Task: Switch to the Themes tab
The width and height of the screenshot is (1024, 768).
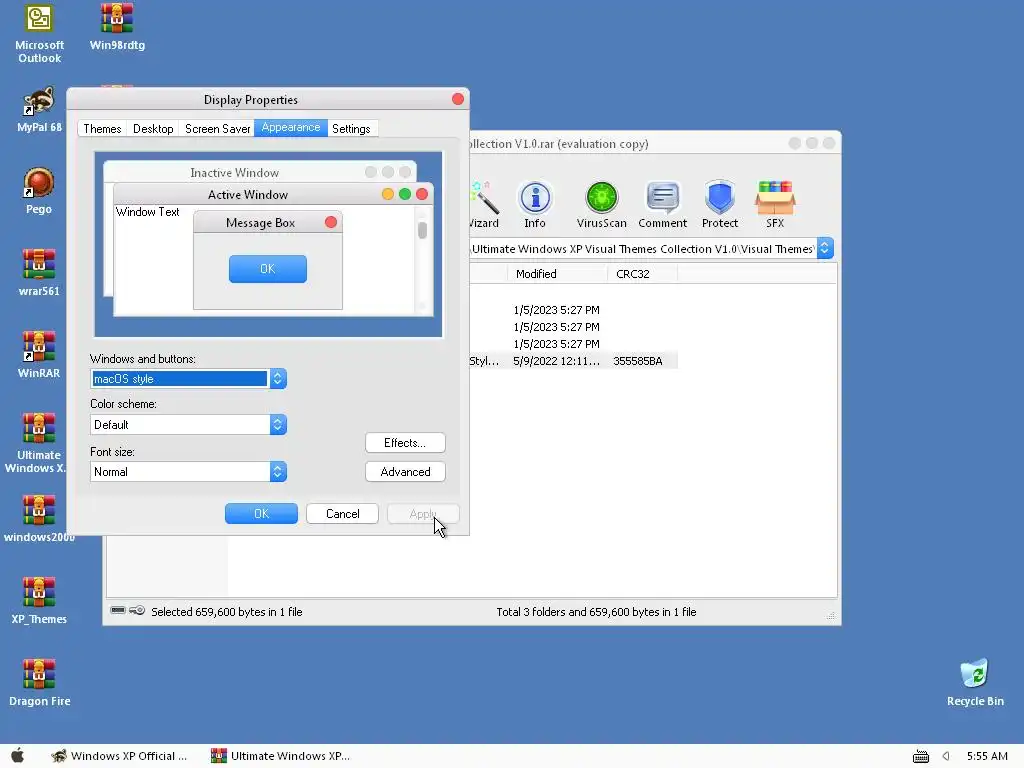Action: (102, 129)
